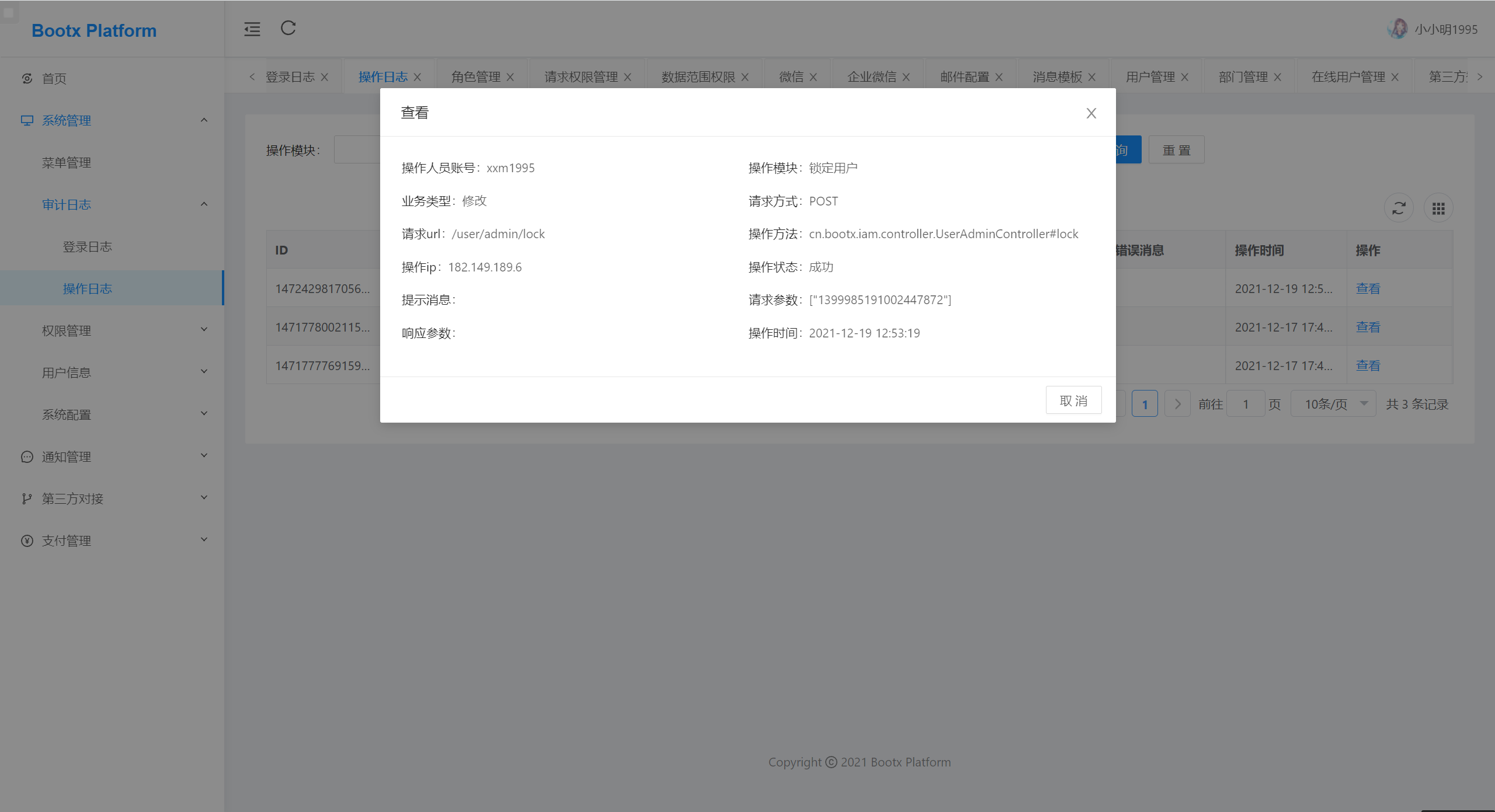Open column display settings via the grid icon
Image resolution: width=1495 pixels, height=812 pixels.
[x=1439, y=207]
